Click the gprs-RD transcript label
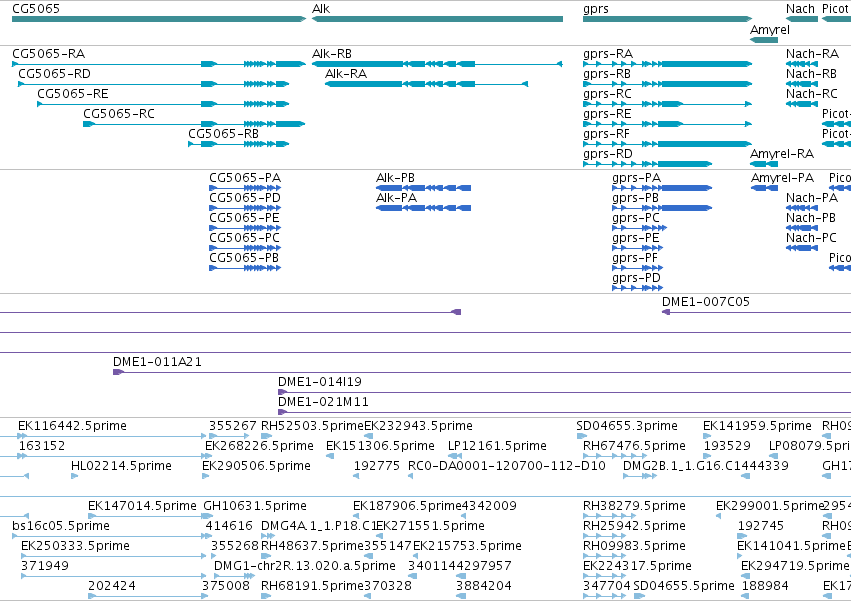851x601 pixels. pyautogui.click(x=608, y=154)
